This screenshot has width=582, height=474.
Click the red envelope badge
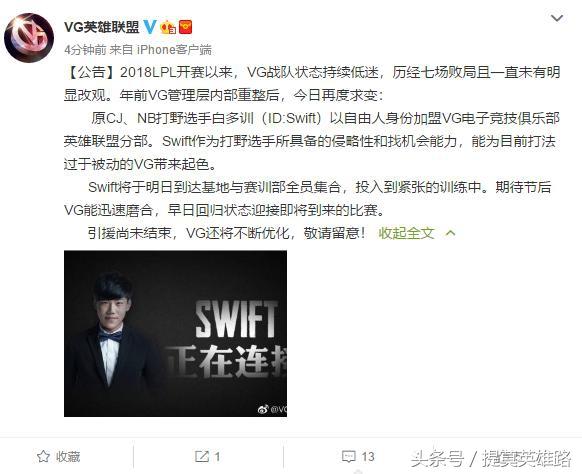coord(186,27)
